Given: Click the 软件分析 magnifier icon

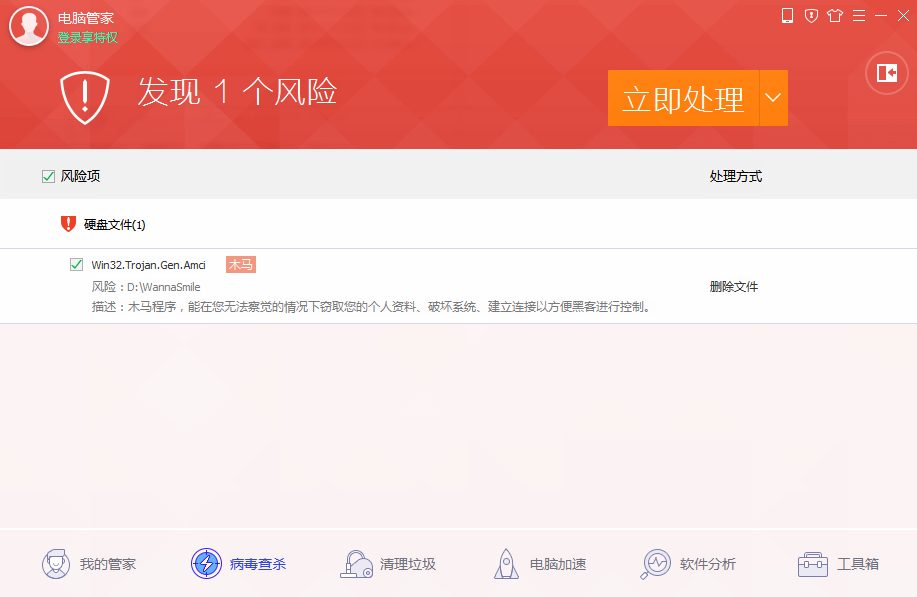Looking at the screenshot, I should [656, 564].
